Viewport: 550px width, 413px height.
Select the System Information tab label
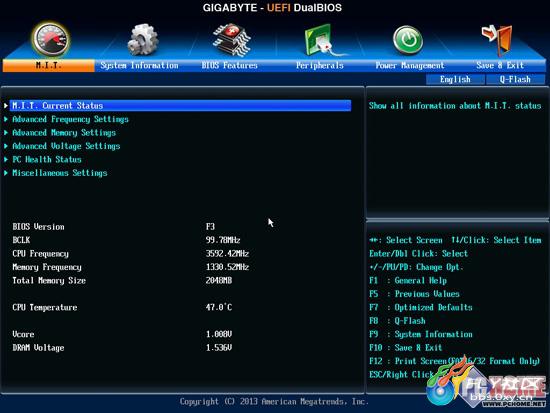[x=139, y=66]
